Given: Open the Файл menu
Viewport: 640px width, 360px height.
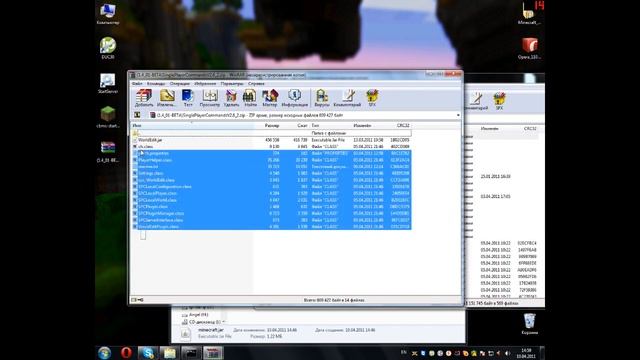Looking at the screenshot, I should [137, 84].
